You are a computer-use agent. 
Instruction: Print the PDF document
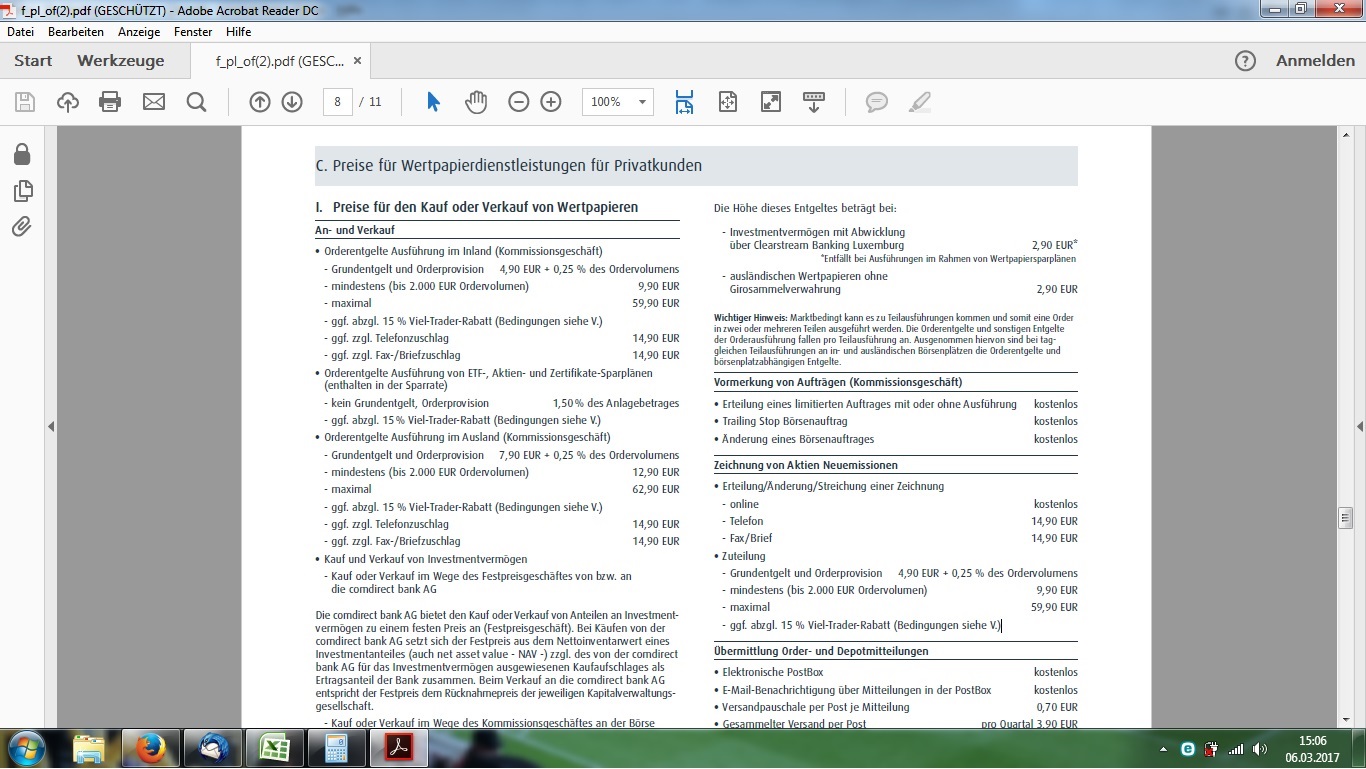coord(110,102)
